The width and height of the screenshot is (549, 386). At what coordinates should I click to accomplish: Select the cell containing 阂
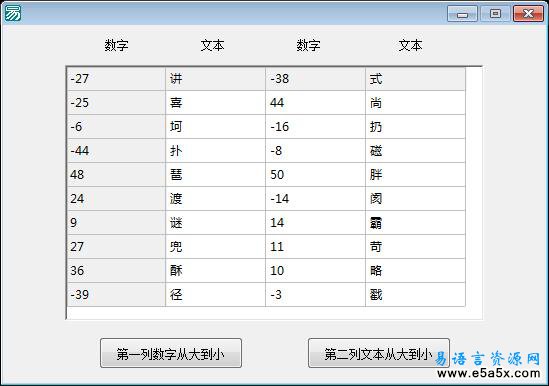(416, 199)
